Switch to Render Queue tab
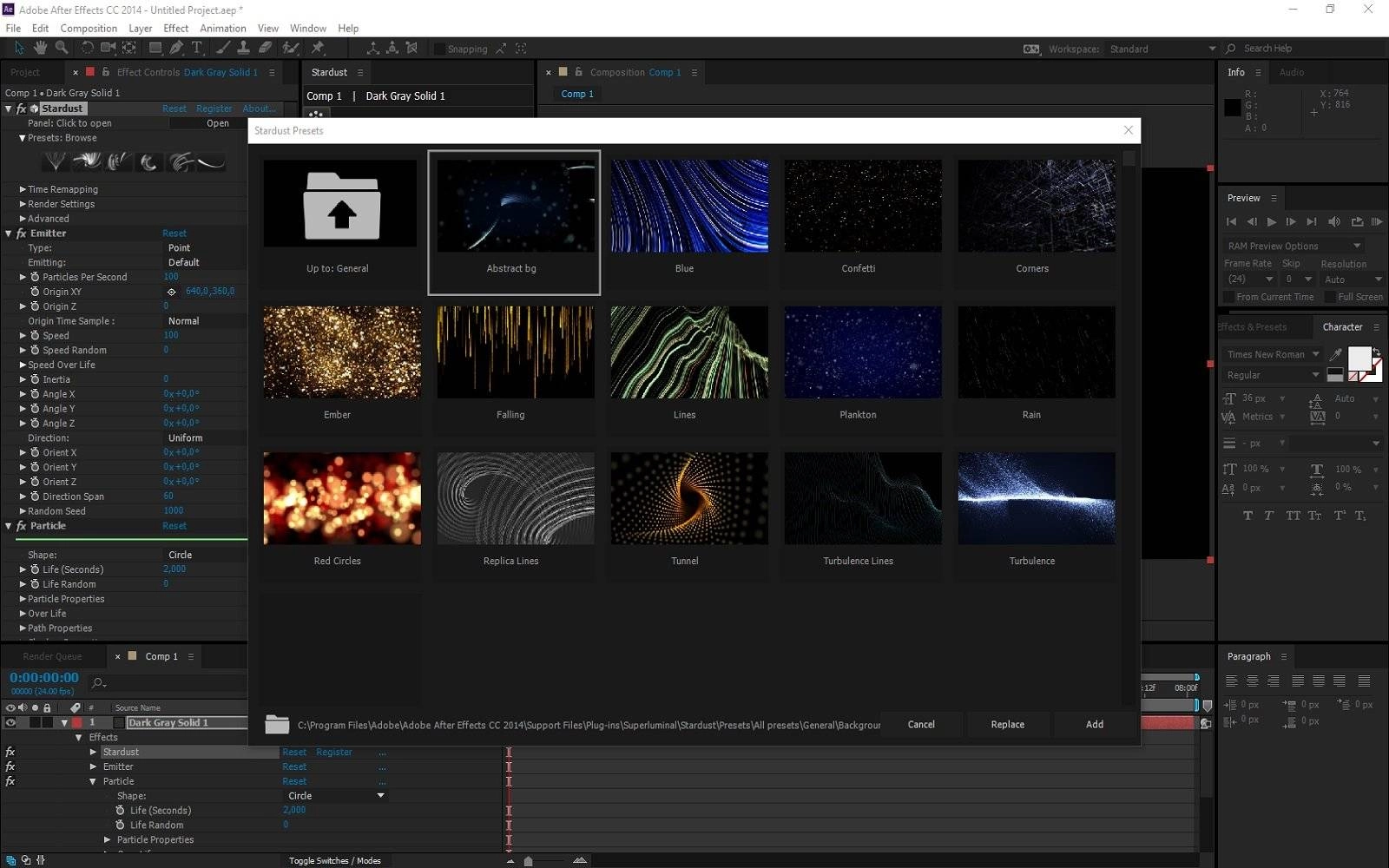Screen dimensions: 1389x868 tap(52, 656)
